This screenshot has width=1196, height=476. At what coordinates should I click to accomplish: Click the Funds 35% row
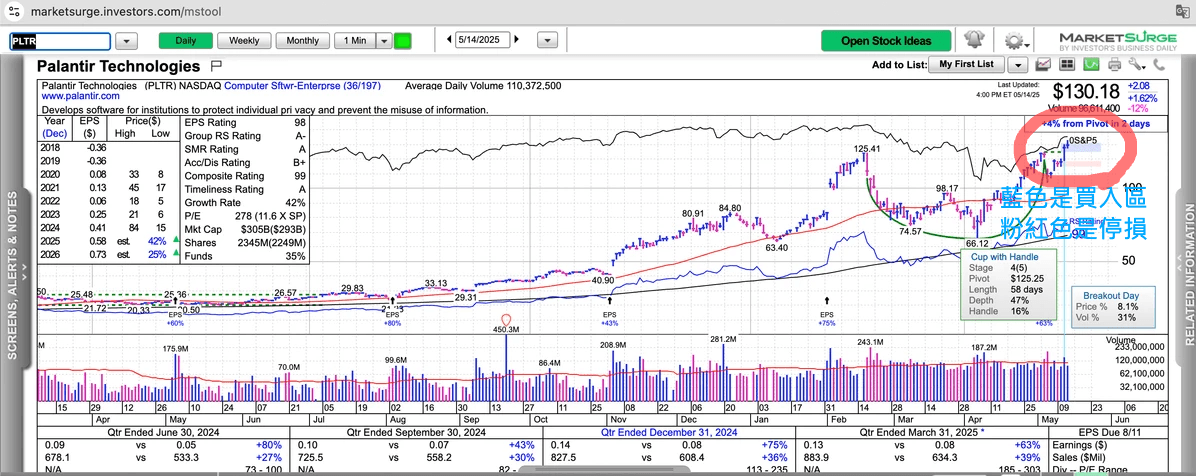click(x=245, y=256)
